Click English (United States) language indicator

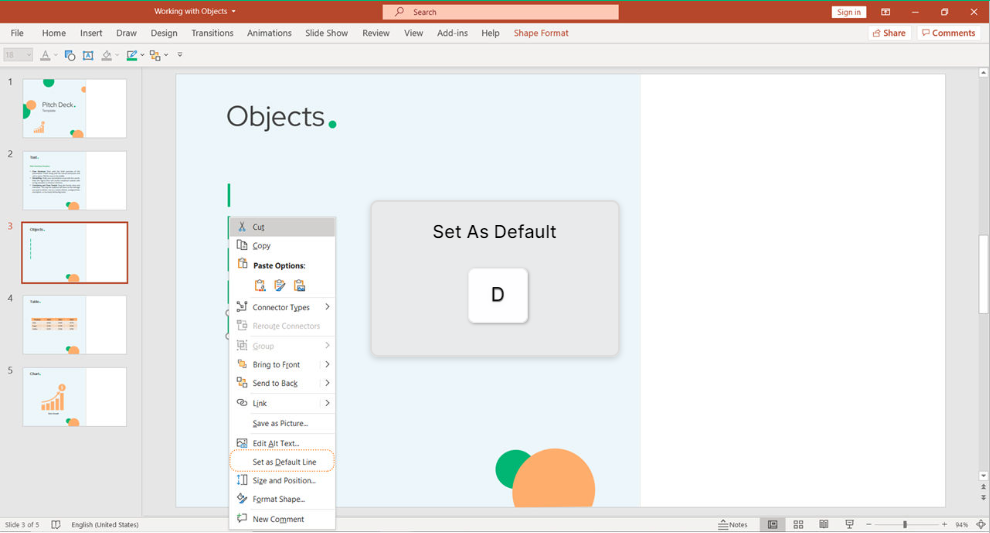click(105, 525)
